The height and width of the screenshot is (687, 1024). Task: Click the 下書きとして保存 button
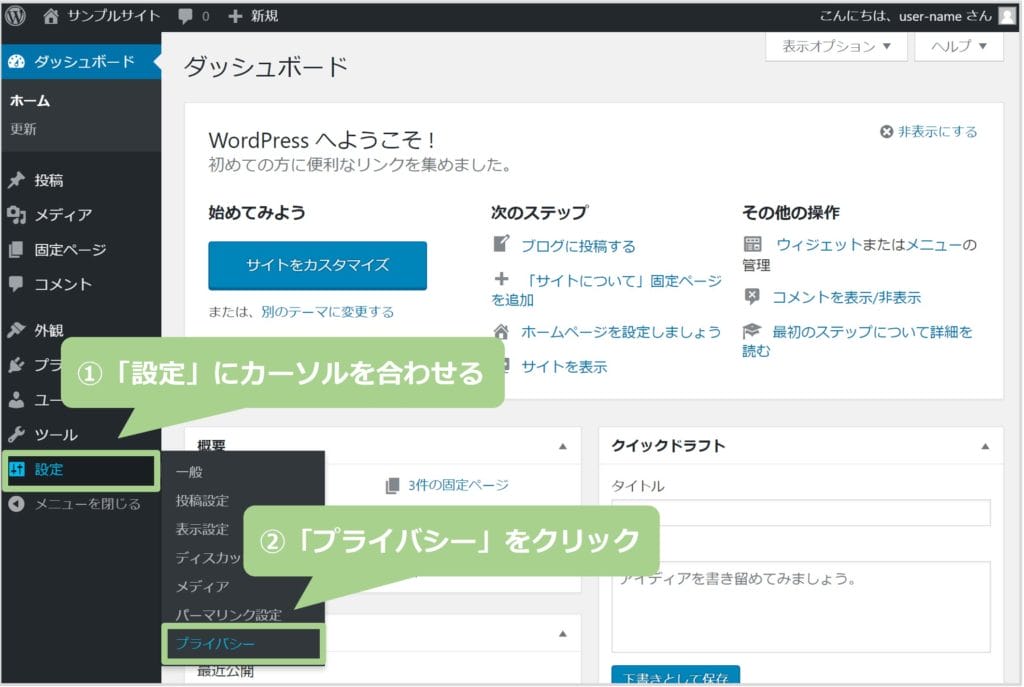click(676, 675)
